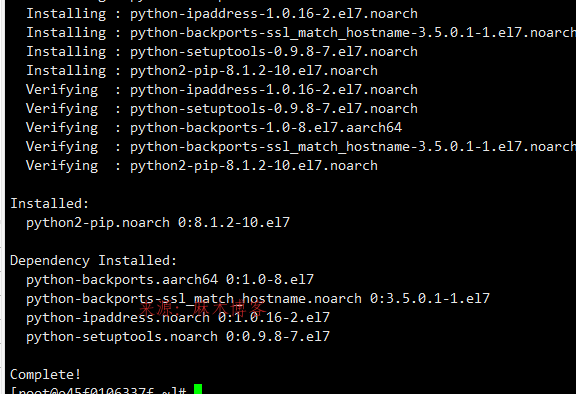Click the Installing python-backports-ssl_match_hostname line

point(301,33)
